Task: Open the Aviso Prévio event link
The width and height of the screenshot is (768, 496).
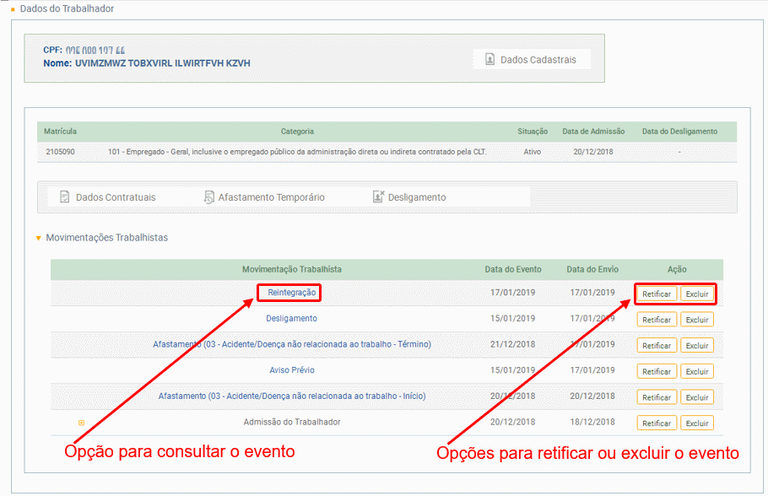Action: 292,370
